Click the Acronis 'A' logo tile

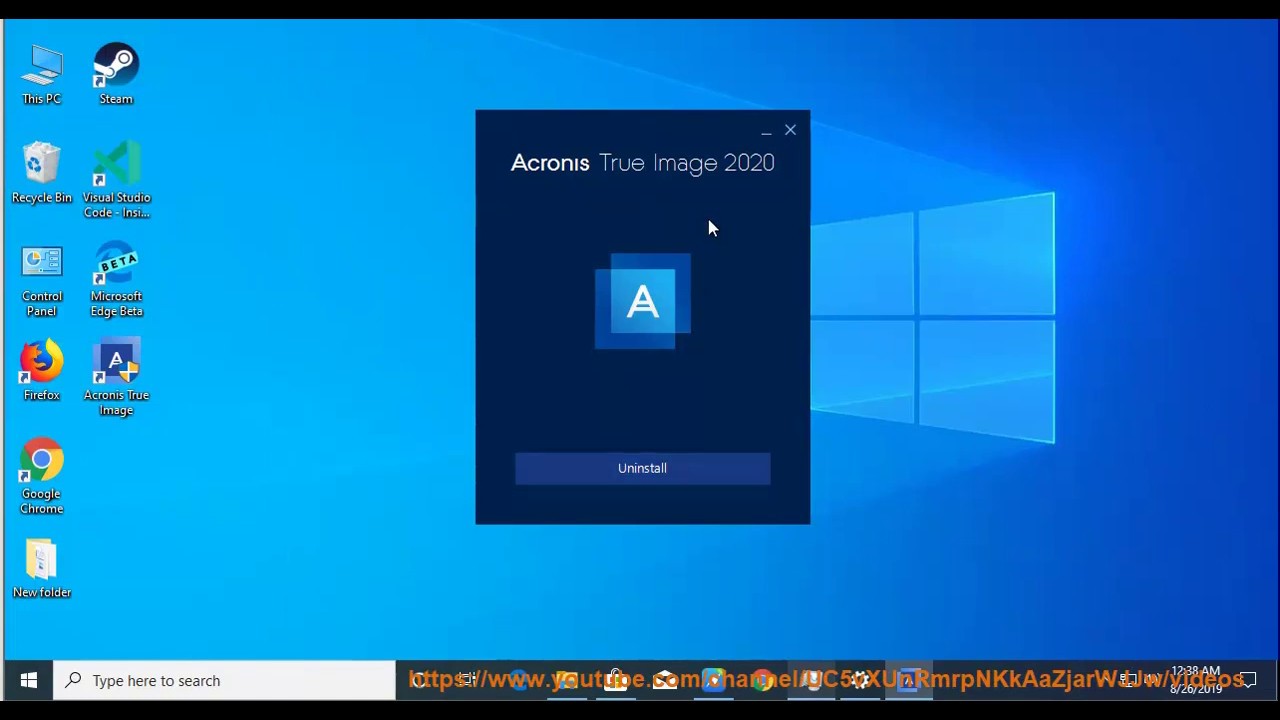[x=642, y=301]
